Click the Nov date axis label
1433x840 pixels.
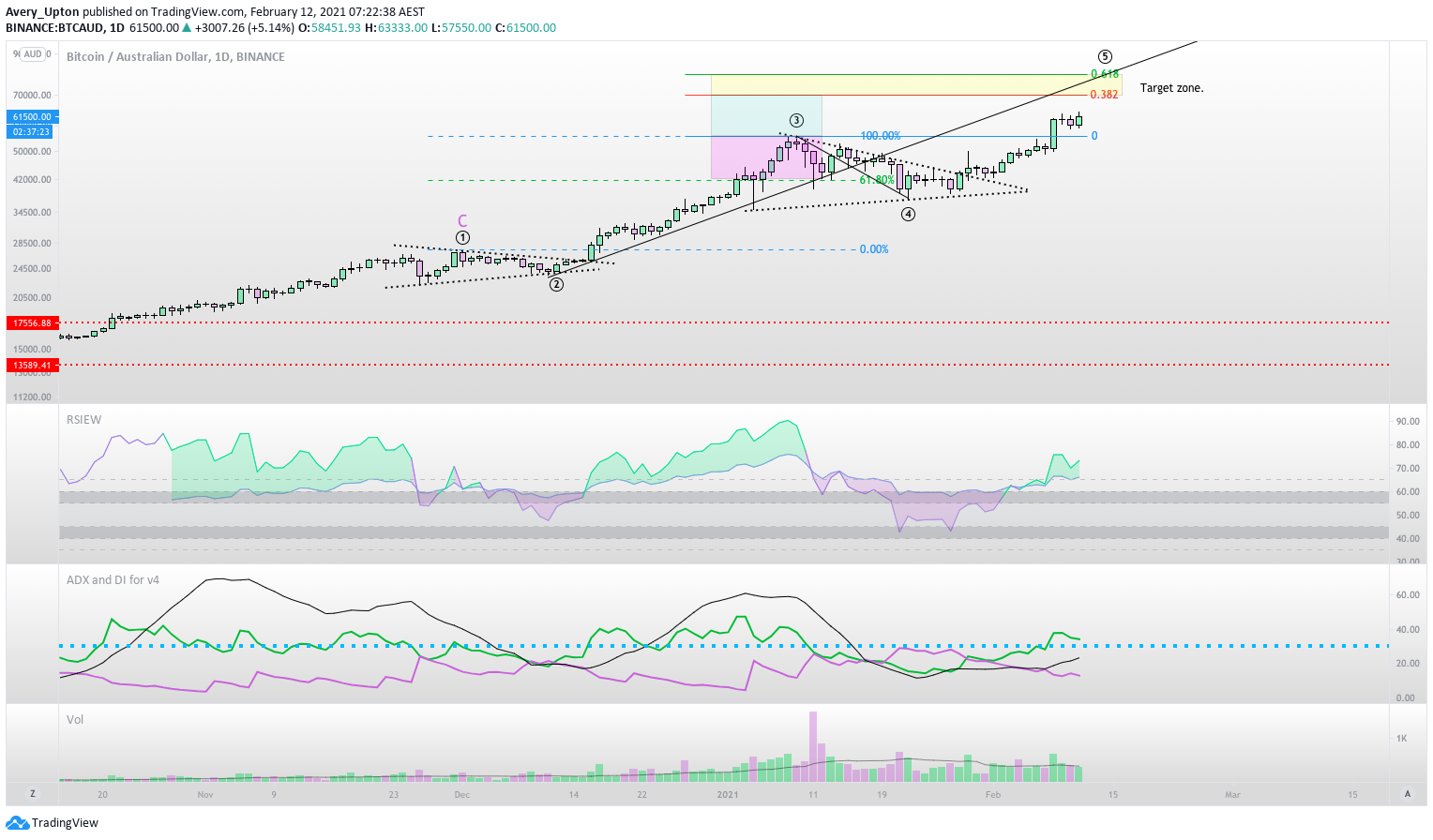click(x=205, y=795)
